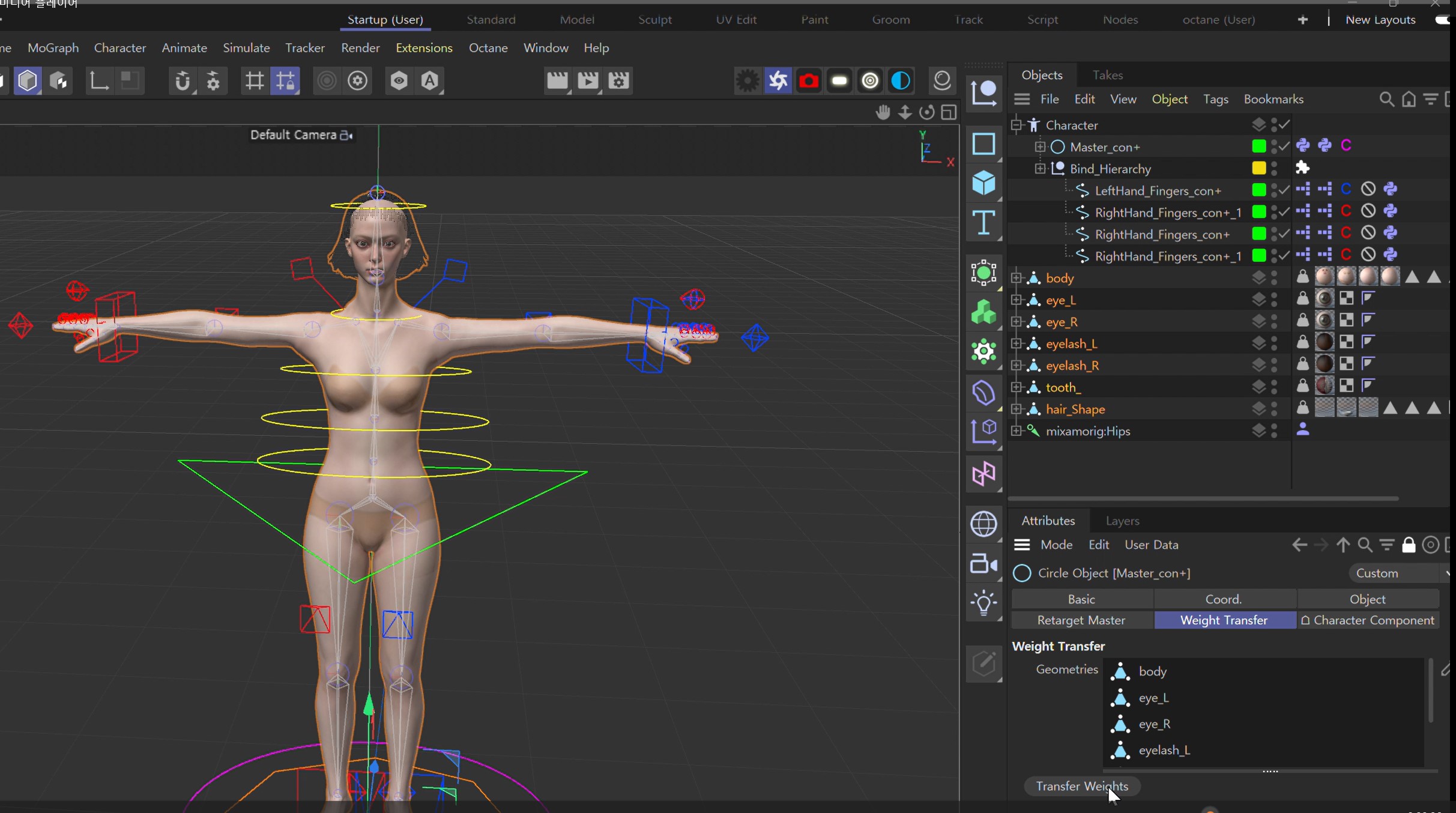Collapse the Character hierarchy
The width and height of the screenshot is (1456, 813).
1016,125
